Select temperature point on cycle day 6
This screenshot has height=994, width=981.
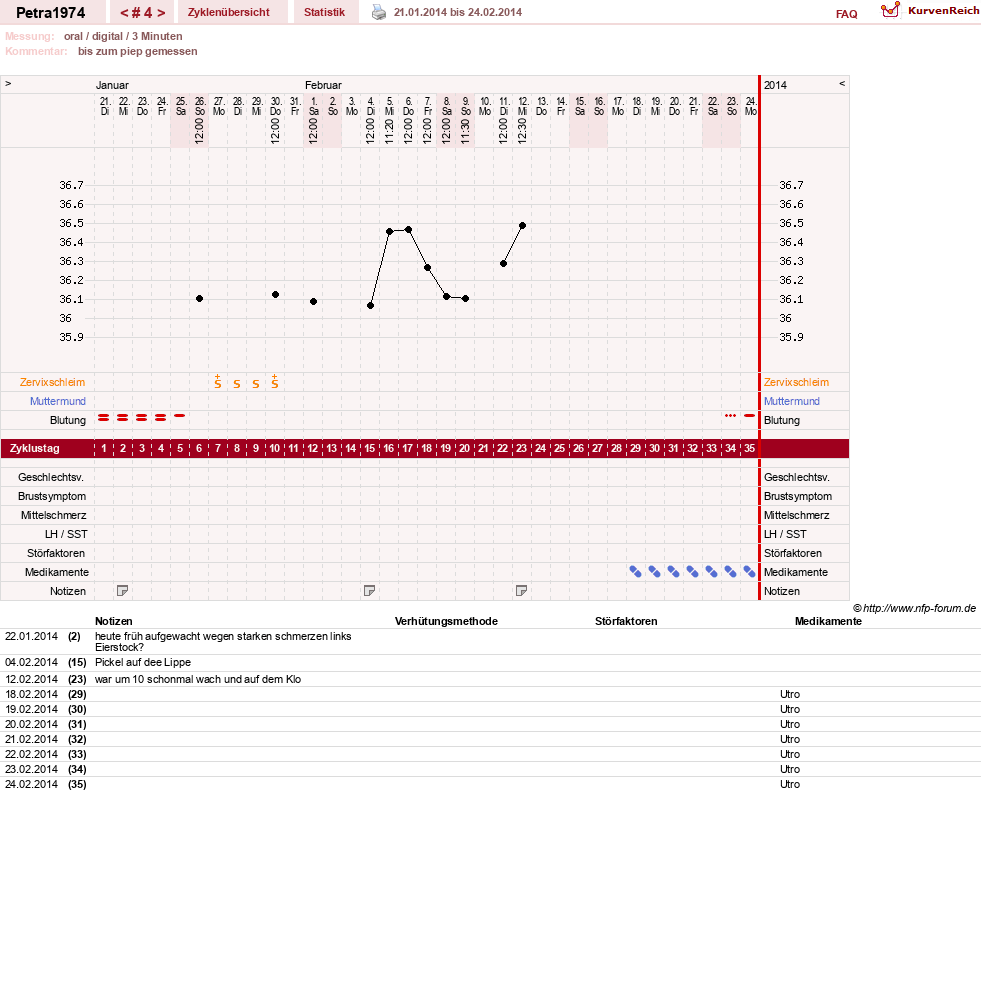(199, 299)
